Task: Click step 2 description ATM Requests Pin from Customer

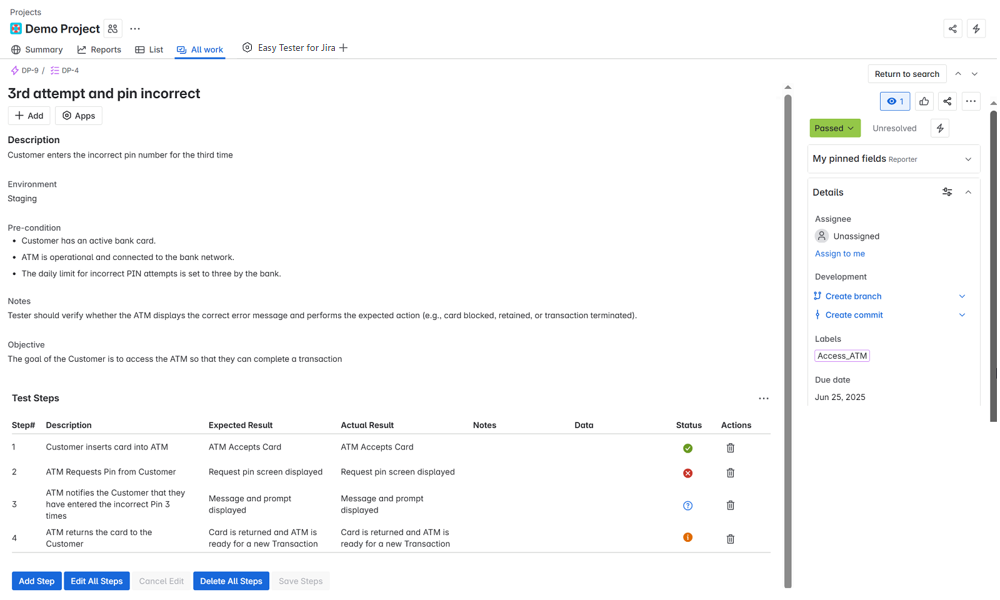Action: coord(110,472)
